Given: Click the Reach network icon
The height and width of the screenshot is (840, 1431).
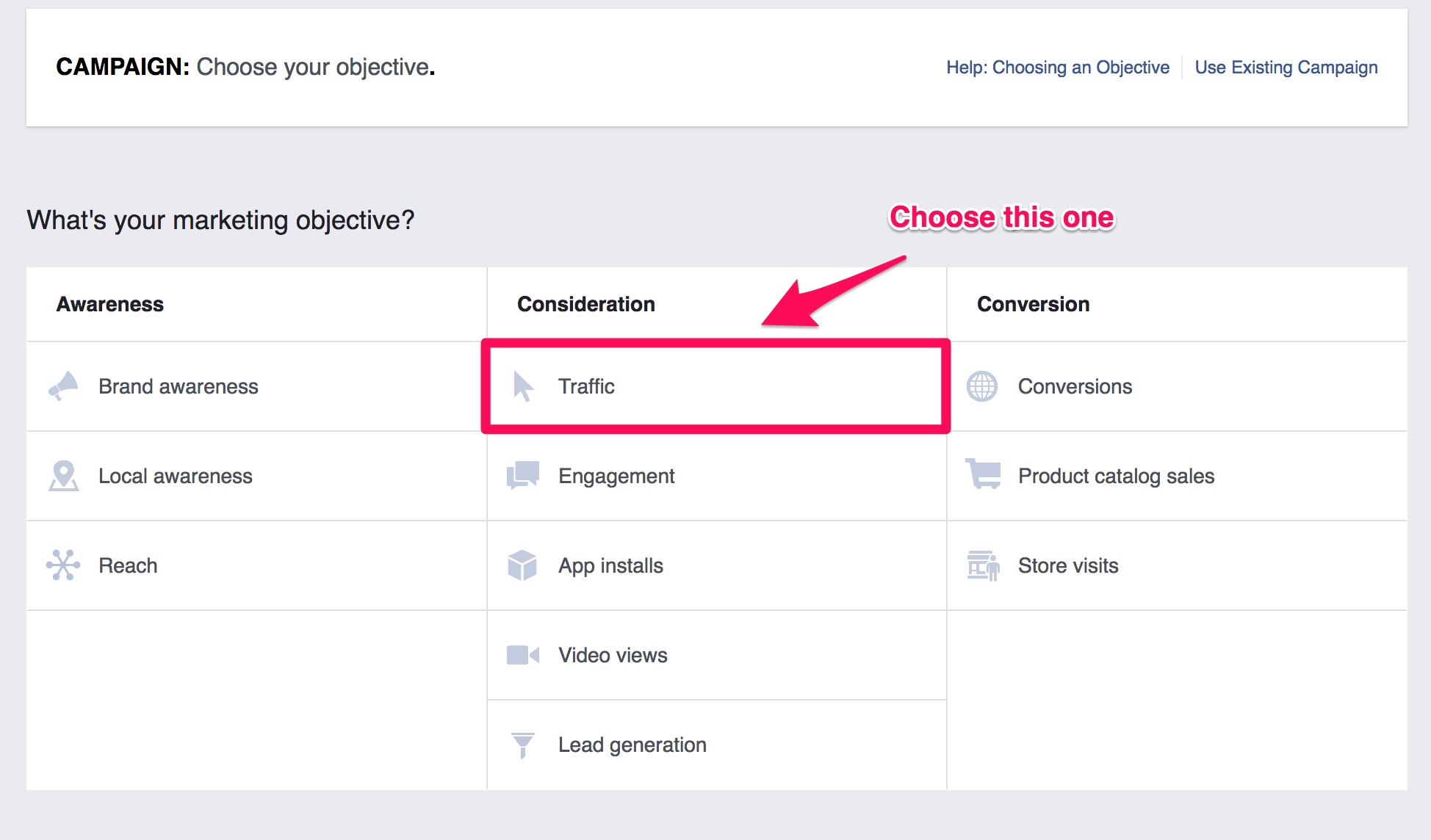Looking at the screenshot, I should click(63, 565).
